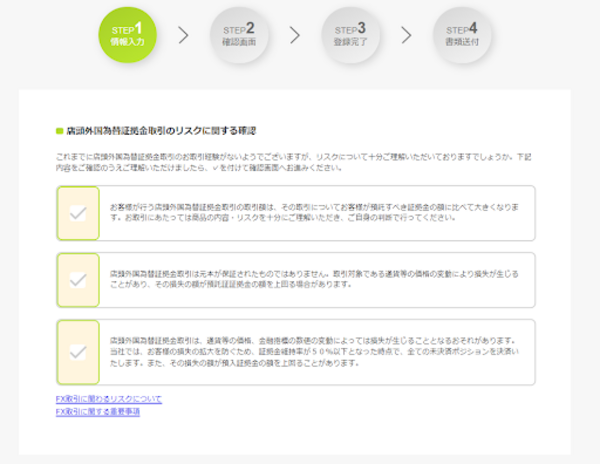Check the first risk confirmation box about transaction amounts exceeding margin
The height and width of the screenshot is (464, 600).
pyautogui.click(x=78, y=213)
